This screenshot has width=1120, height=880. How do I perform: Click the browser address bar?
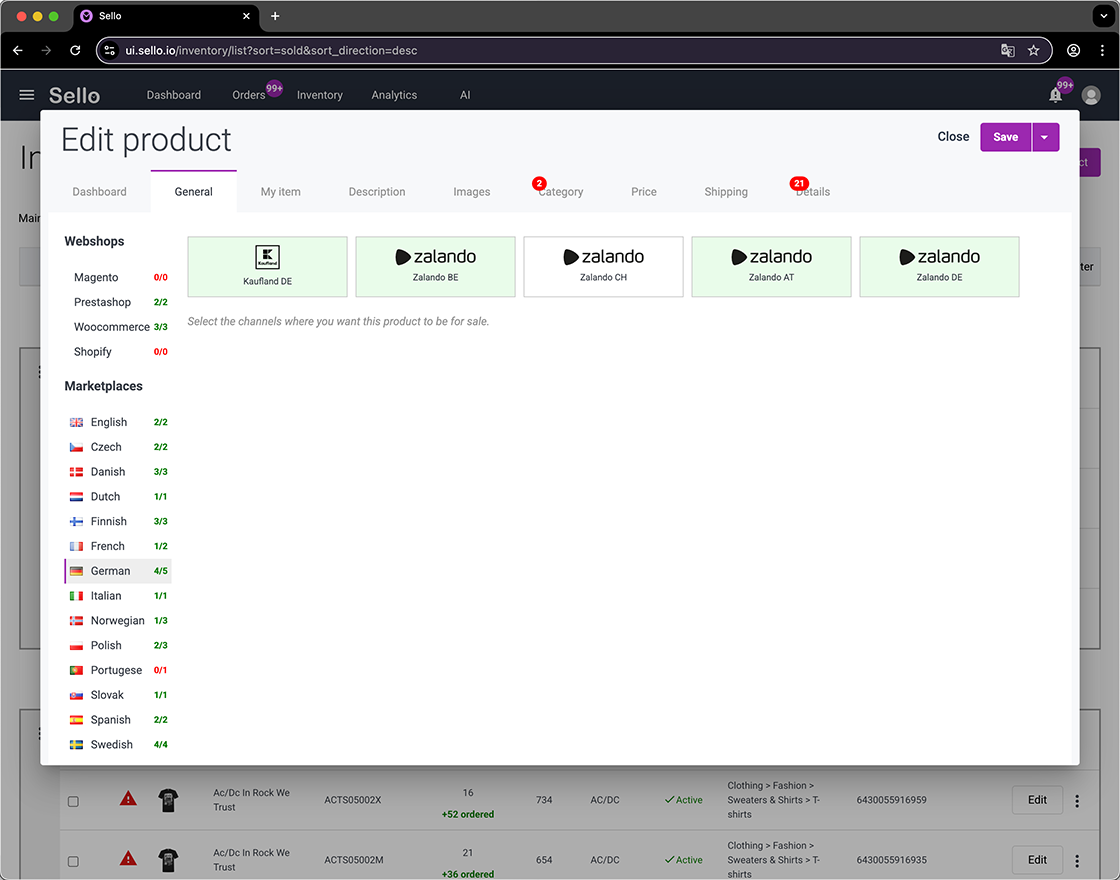click(400, 49)
